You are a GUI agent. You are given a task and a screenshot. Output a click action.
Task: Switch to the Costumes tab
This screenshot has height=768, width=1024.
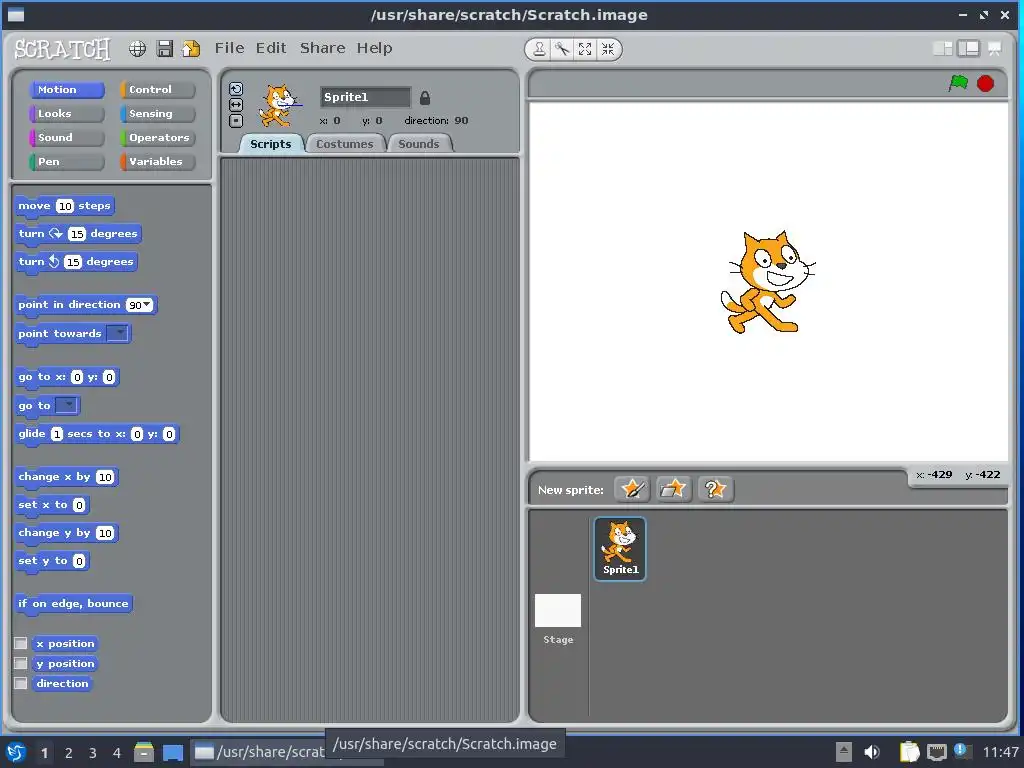pos(345,144)
